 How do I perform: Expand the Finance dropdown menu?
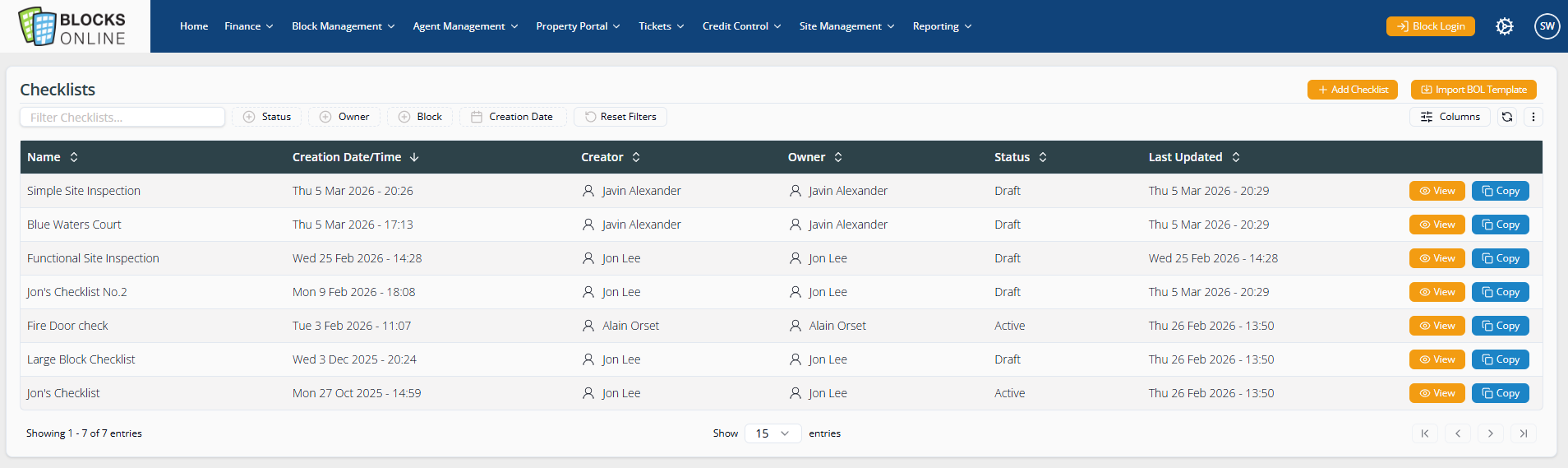tap(248, 26)
